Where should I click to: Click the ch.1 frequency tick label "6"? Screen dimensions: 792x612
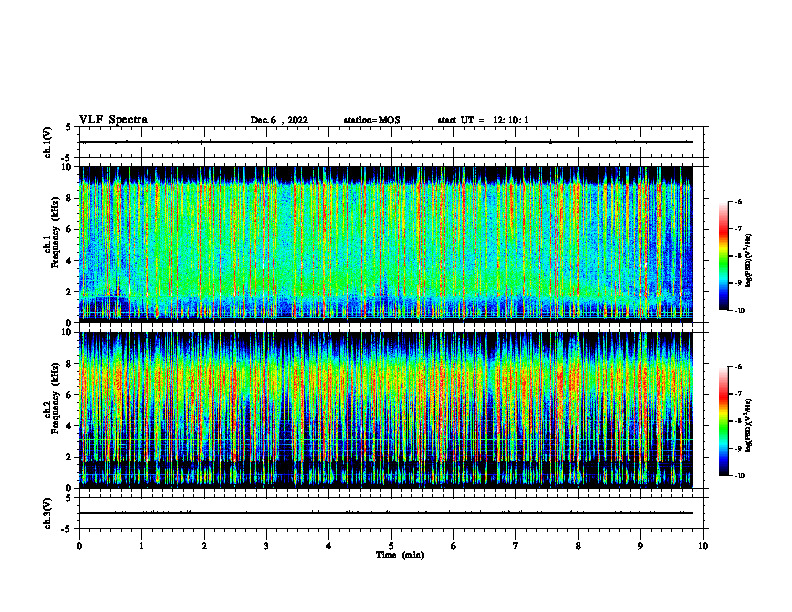pos(70,229)
